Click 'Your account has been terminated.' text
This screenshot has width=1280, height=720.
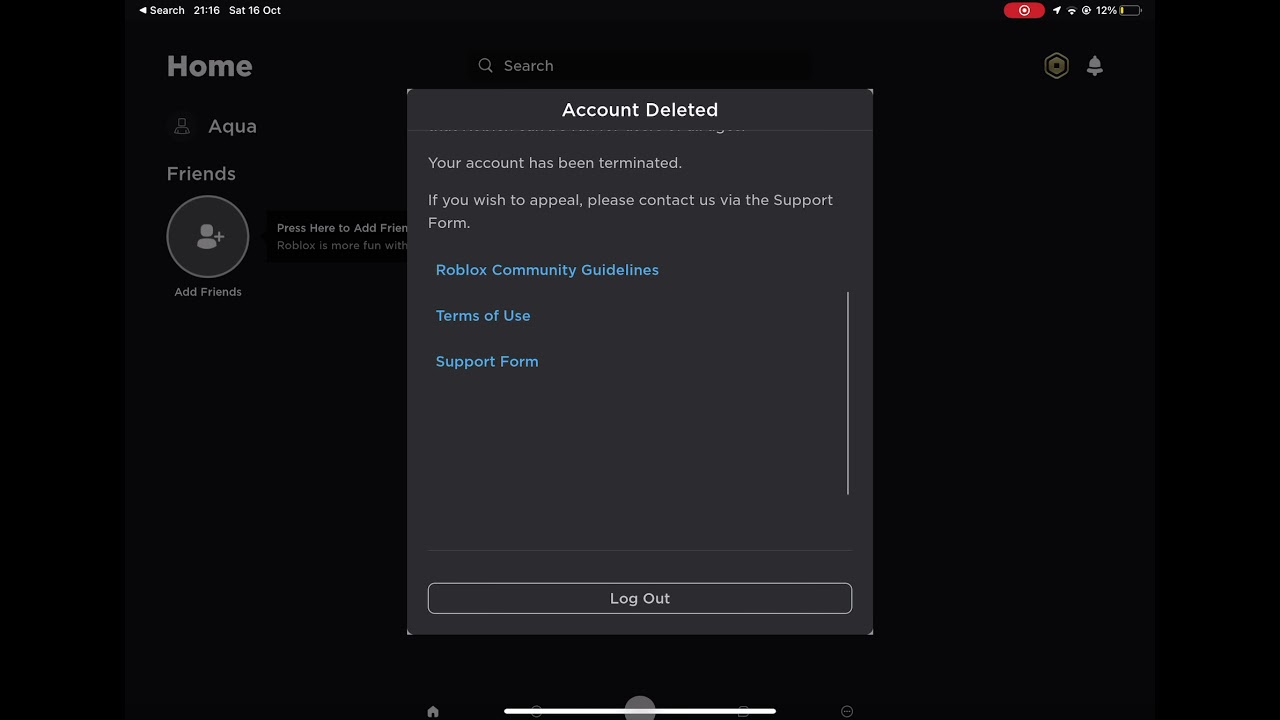(555, 163)
